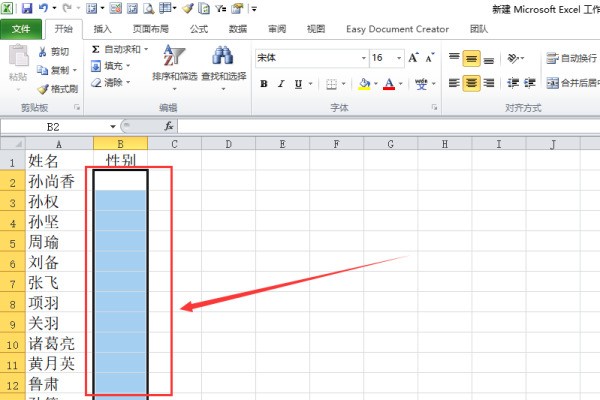
Task: Switch to the 插入 ribbon tab
Action: coord(103,29)
